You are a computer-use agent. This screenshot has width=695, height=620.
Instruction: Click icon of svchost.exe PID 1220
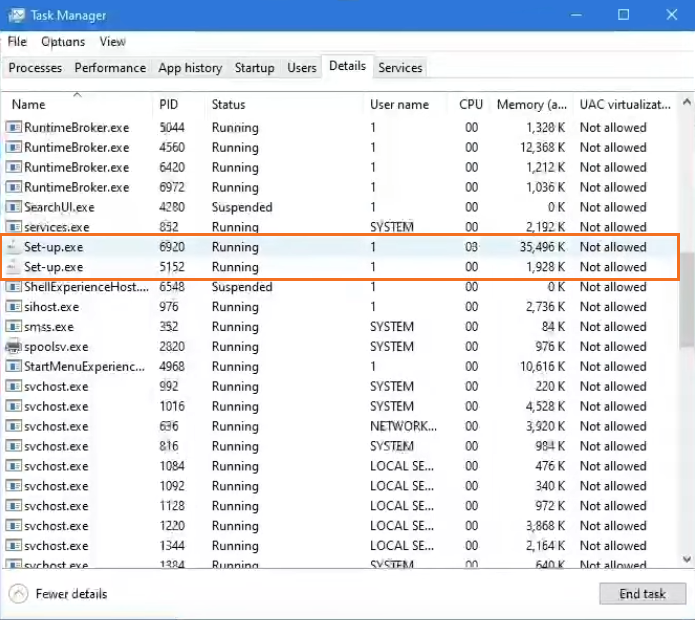[13, 526]
